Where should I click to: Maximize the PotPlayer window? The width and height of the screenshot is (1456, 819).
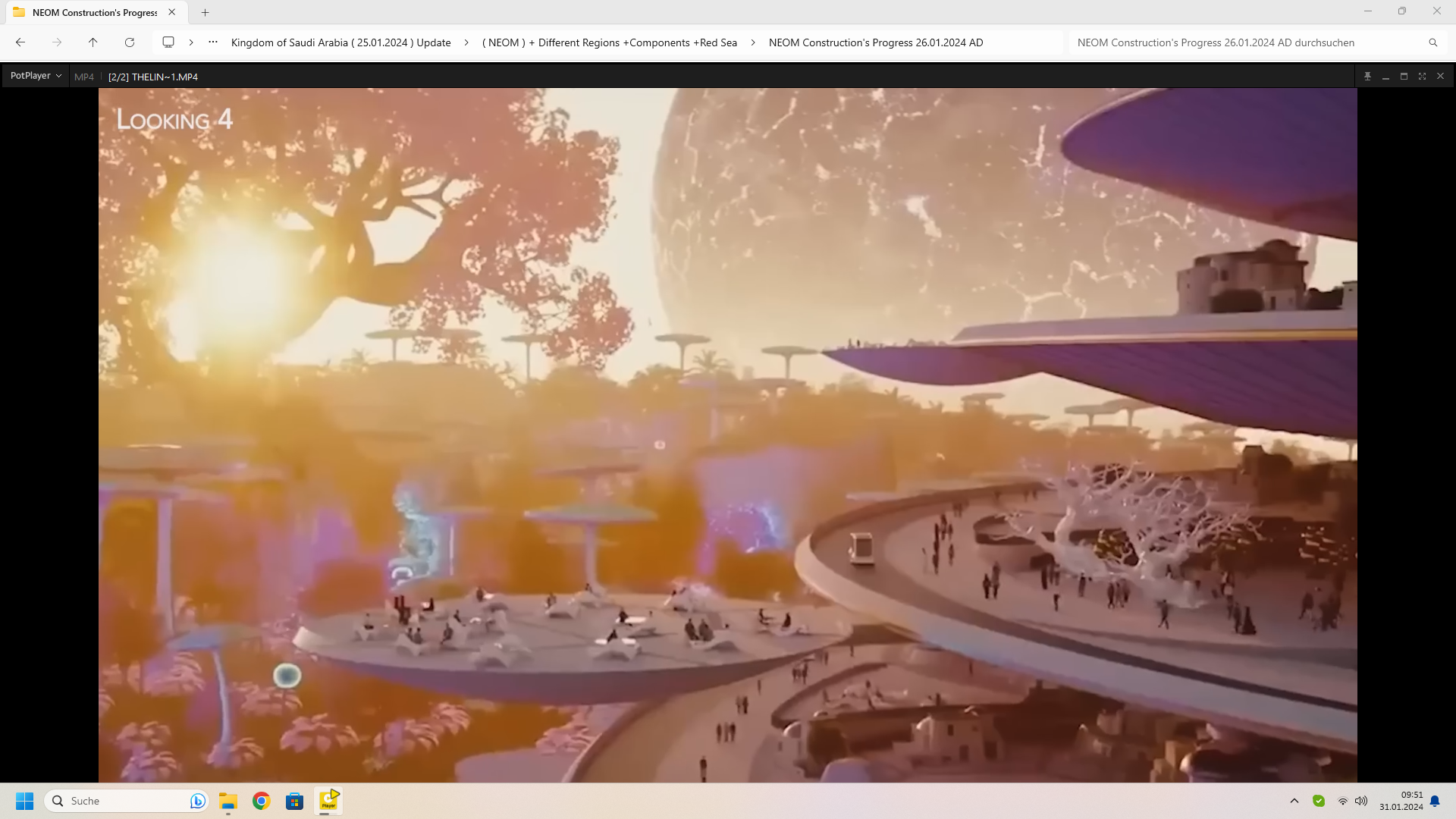click(x=1404, y=76)
